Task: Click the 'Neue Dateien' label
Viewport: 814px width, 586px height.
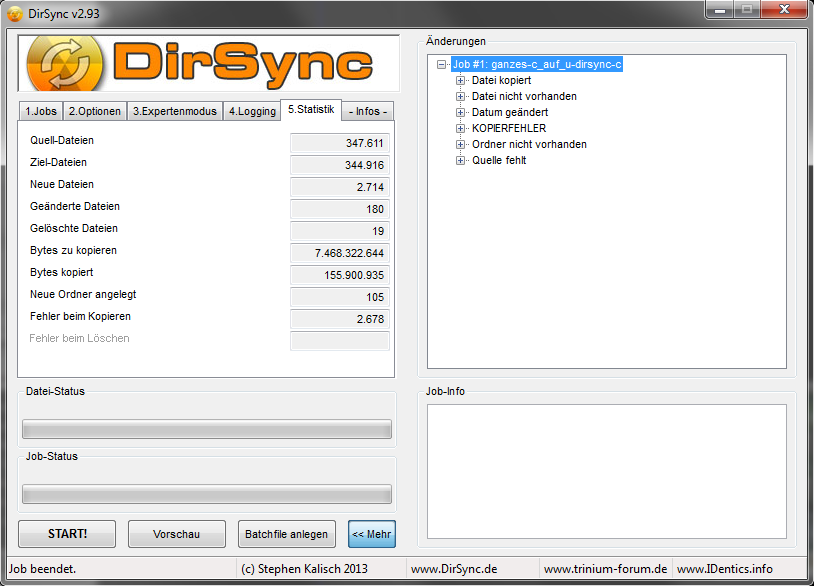Action: 62,184
